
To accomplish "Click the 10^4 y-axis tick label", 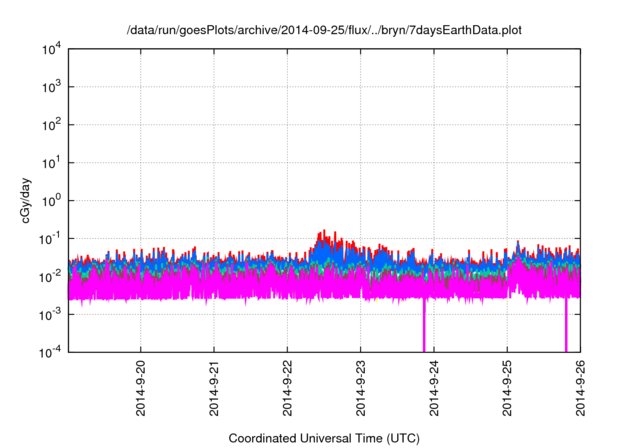I will 52,49.
